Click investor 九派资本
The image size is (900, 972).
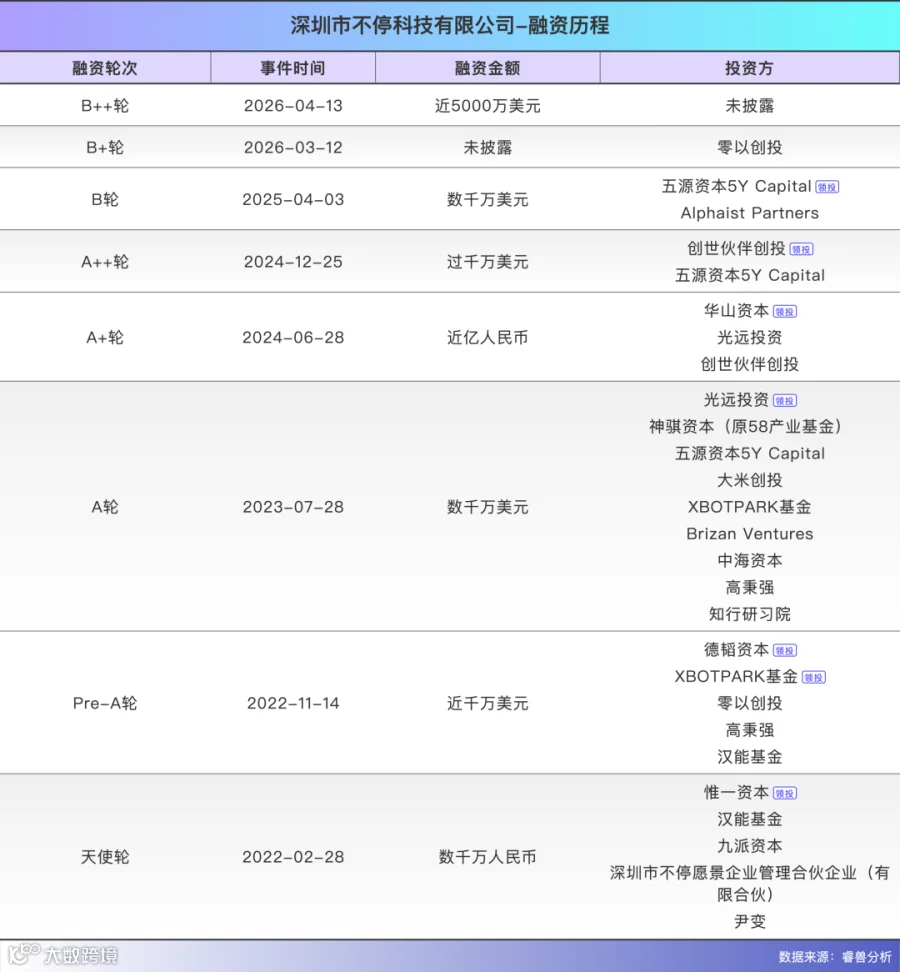click(x=749, y=846)
